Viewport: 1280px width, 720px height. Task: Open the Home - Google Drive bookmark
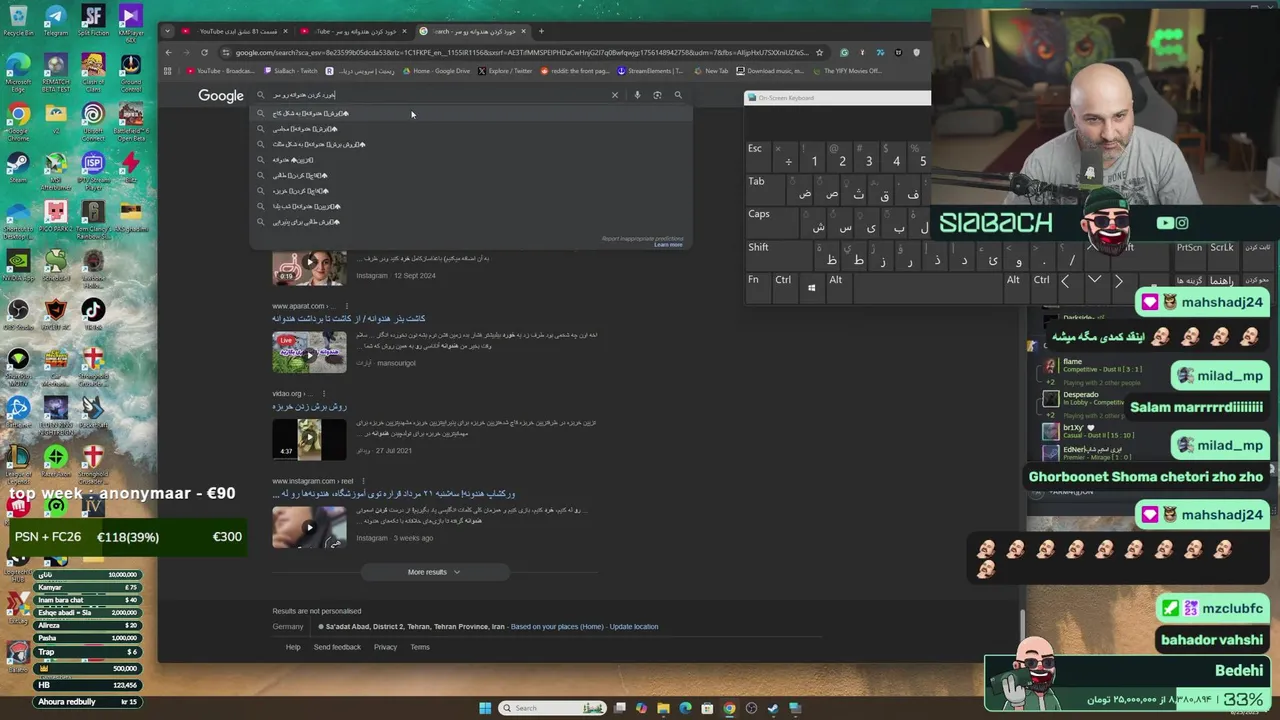point(436,71)
